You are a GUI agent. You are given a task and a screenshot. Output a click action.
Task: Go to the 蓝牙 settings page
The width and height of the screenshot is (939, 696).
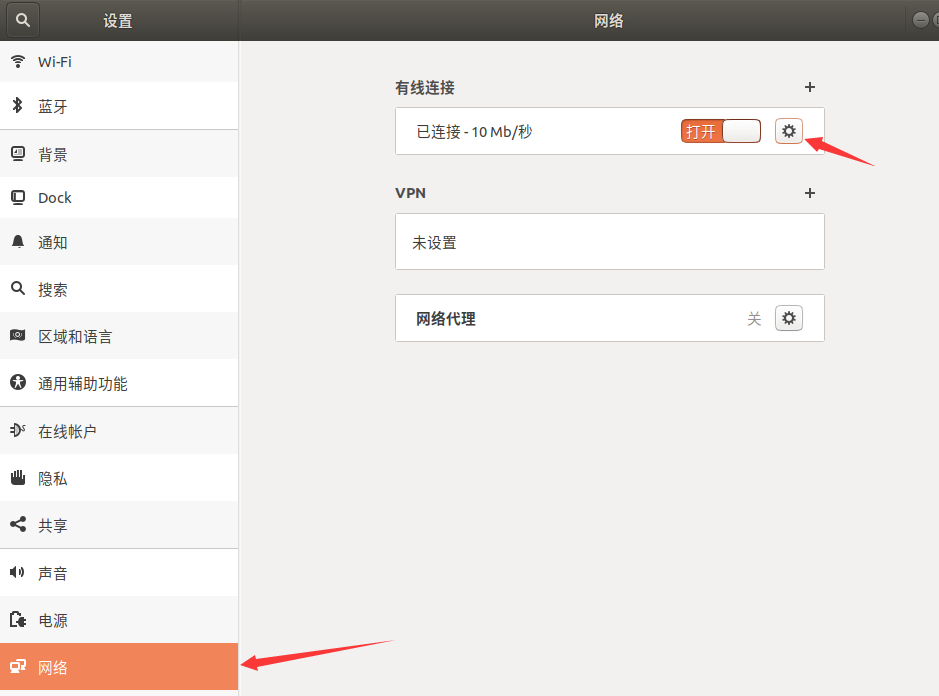click(x=119, y=106)
